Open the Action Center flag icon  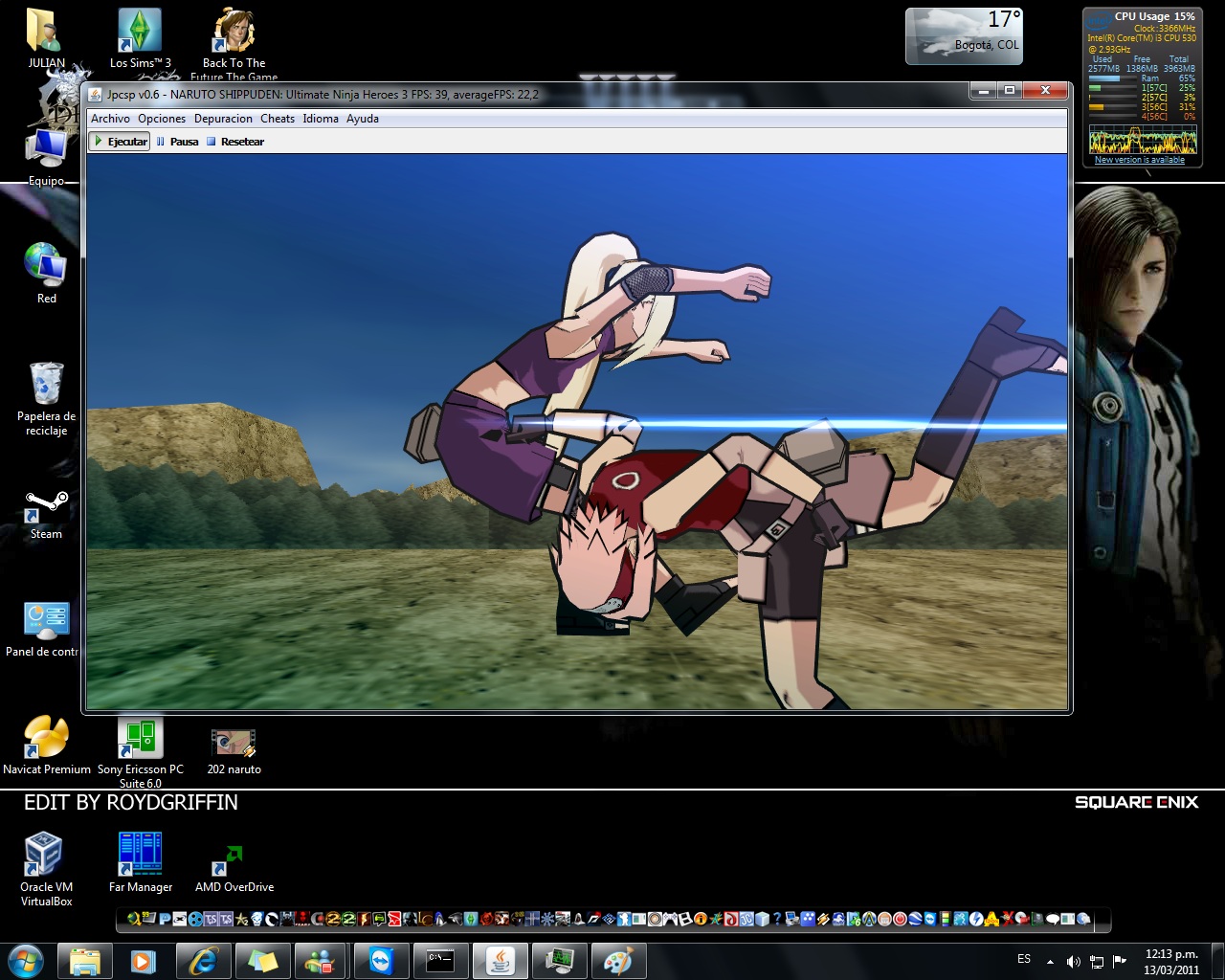[x=1119, y=961]
